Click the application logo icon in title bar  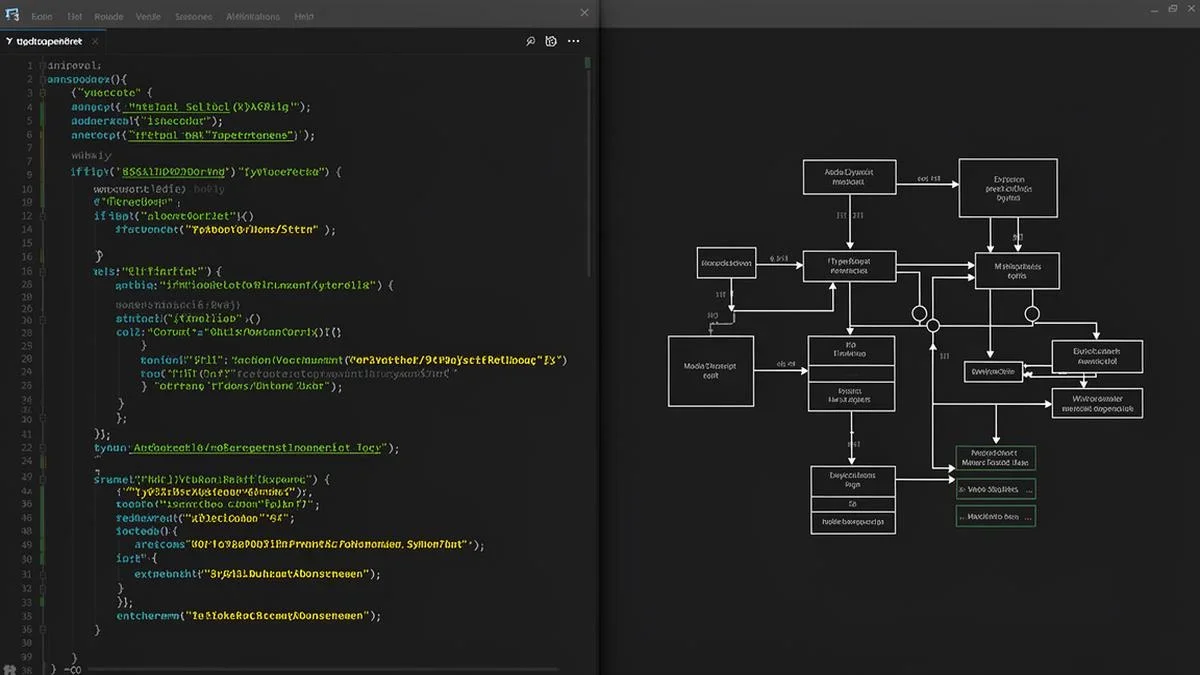pyautogui.click(x=11, y=16)
